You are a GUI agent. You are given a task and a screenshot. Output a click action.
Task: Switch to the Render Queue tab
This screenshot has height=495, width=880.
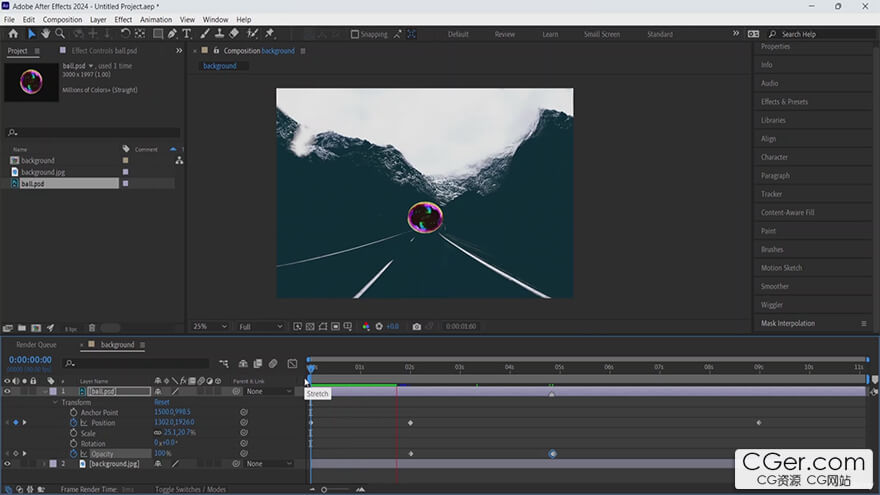(x=36, y=345)
